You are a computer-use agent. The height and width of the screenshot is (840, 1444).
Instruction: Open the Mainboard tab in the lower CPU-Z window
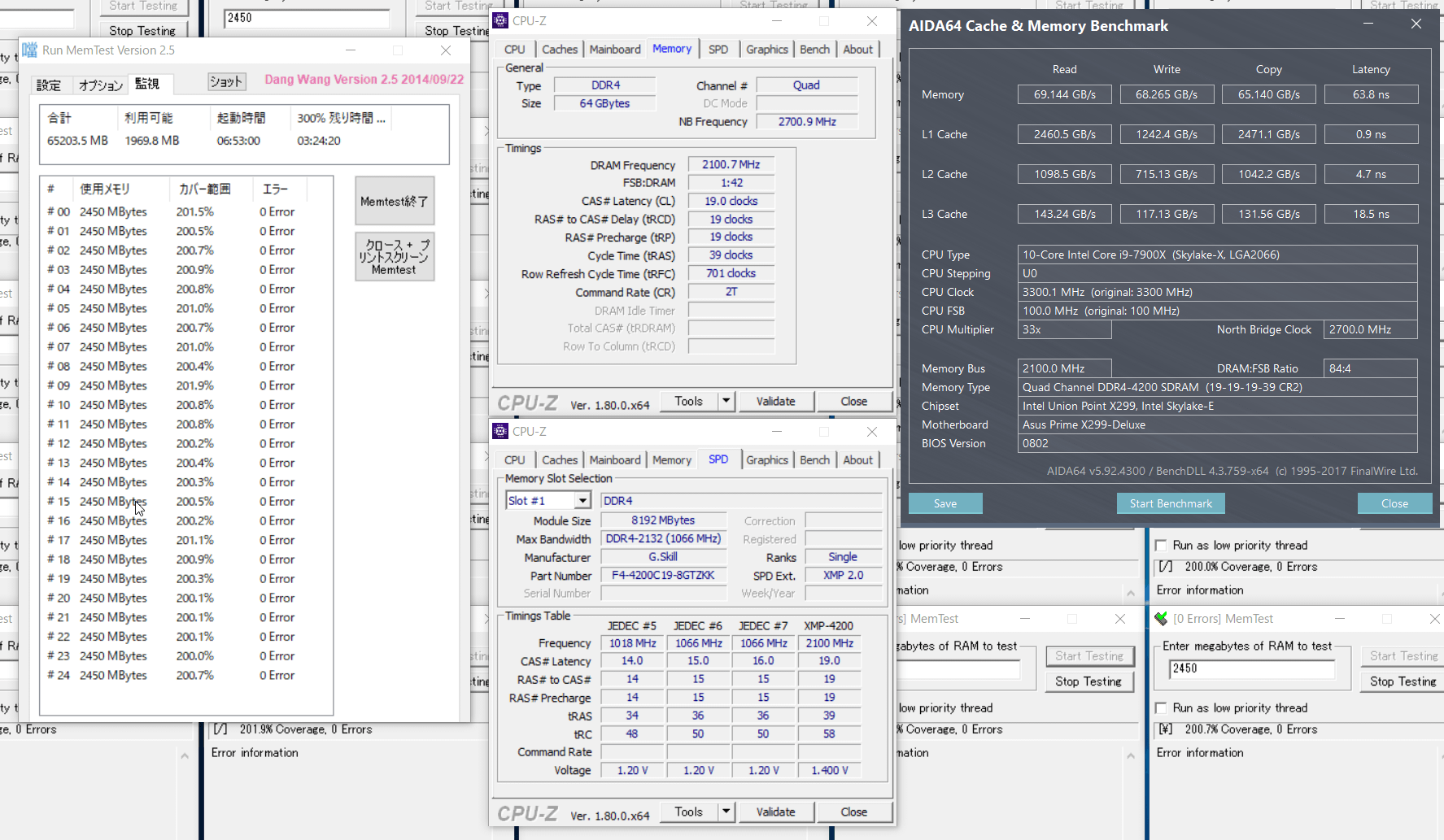point(615,460)
